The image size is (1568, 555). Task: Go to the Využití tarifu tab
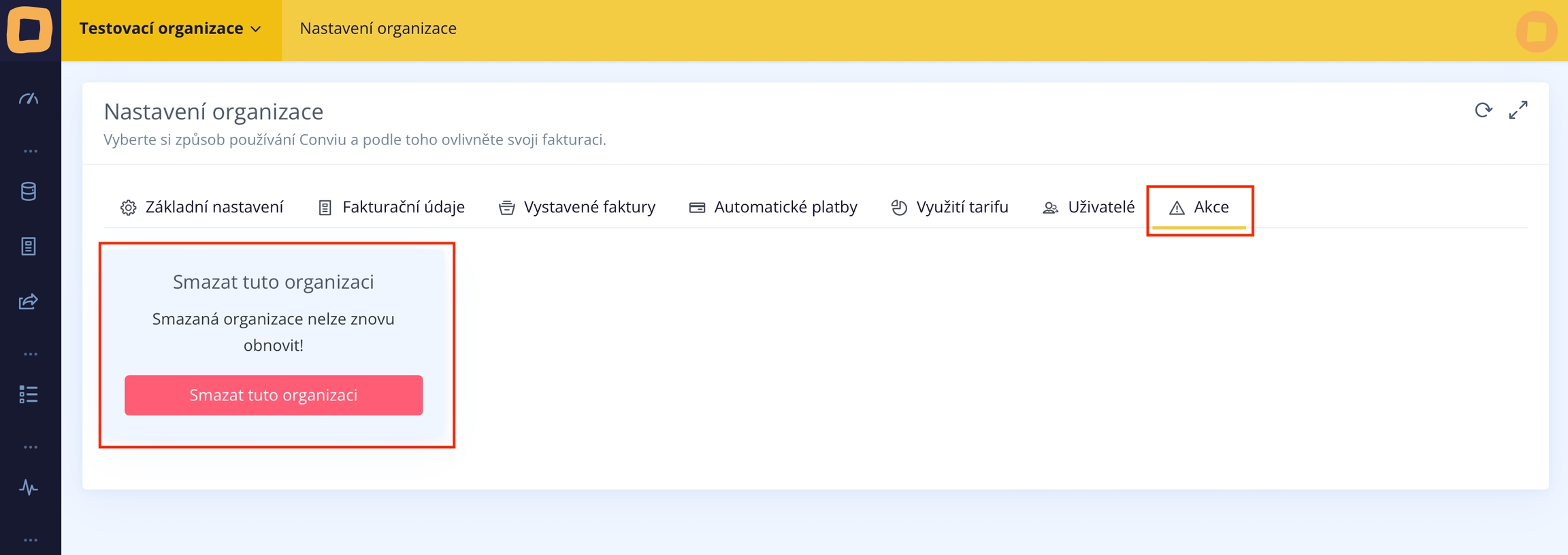pos(950,207)
